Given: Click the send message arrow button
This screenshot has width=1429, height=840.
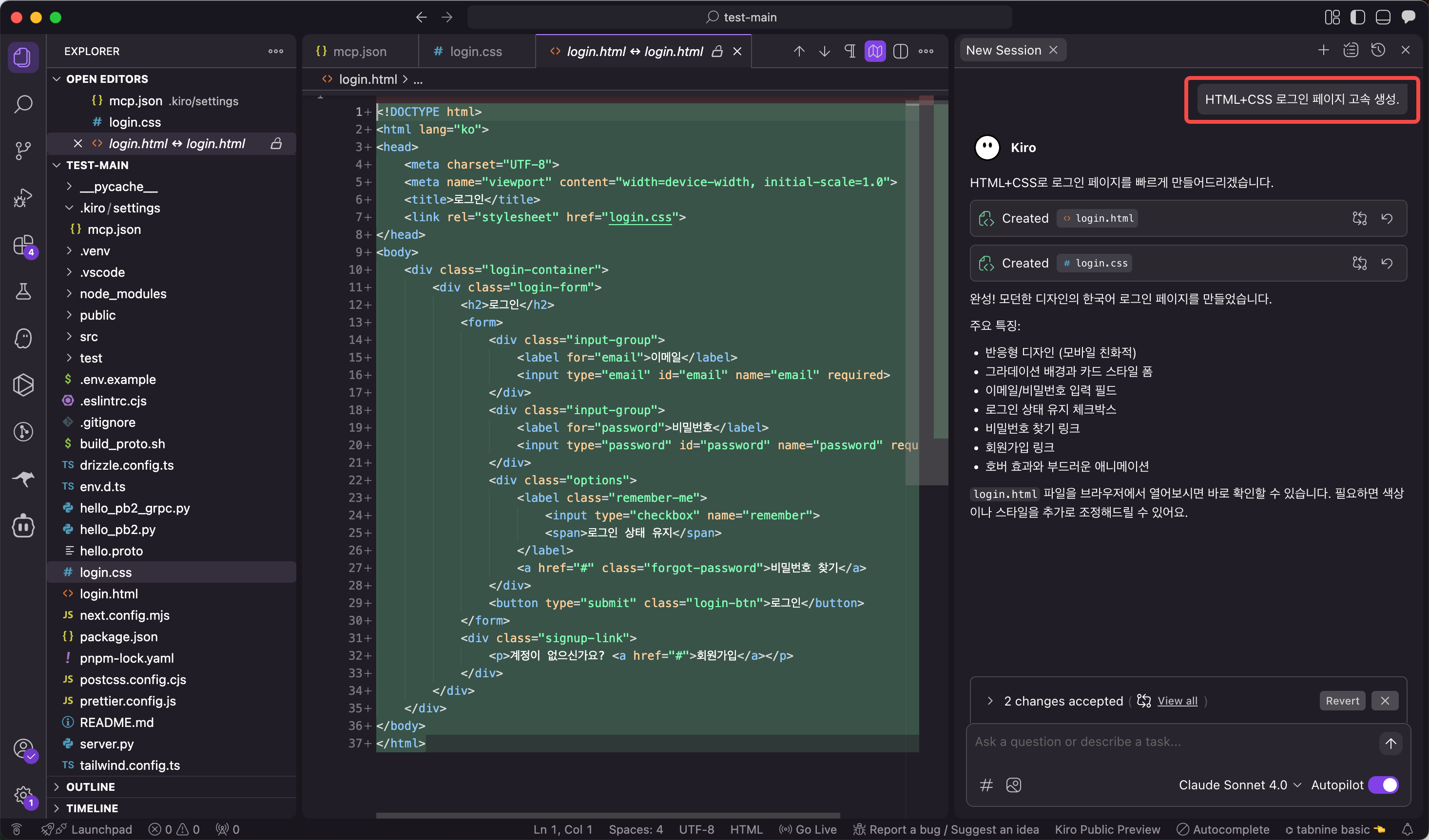Looking at the screenshot, I should (1390, 744).
